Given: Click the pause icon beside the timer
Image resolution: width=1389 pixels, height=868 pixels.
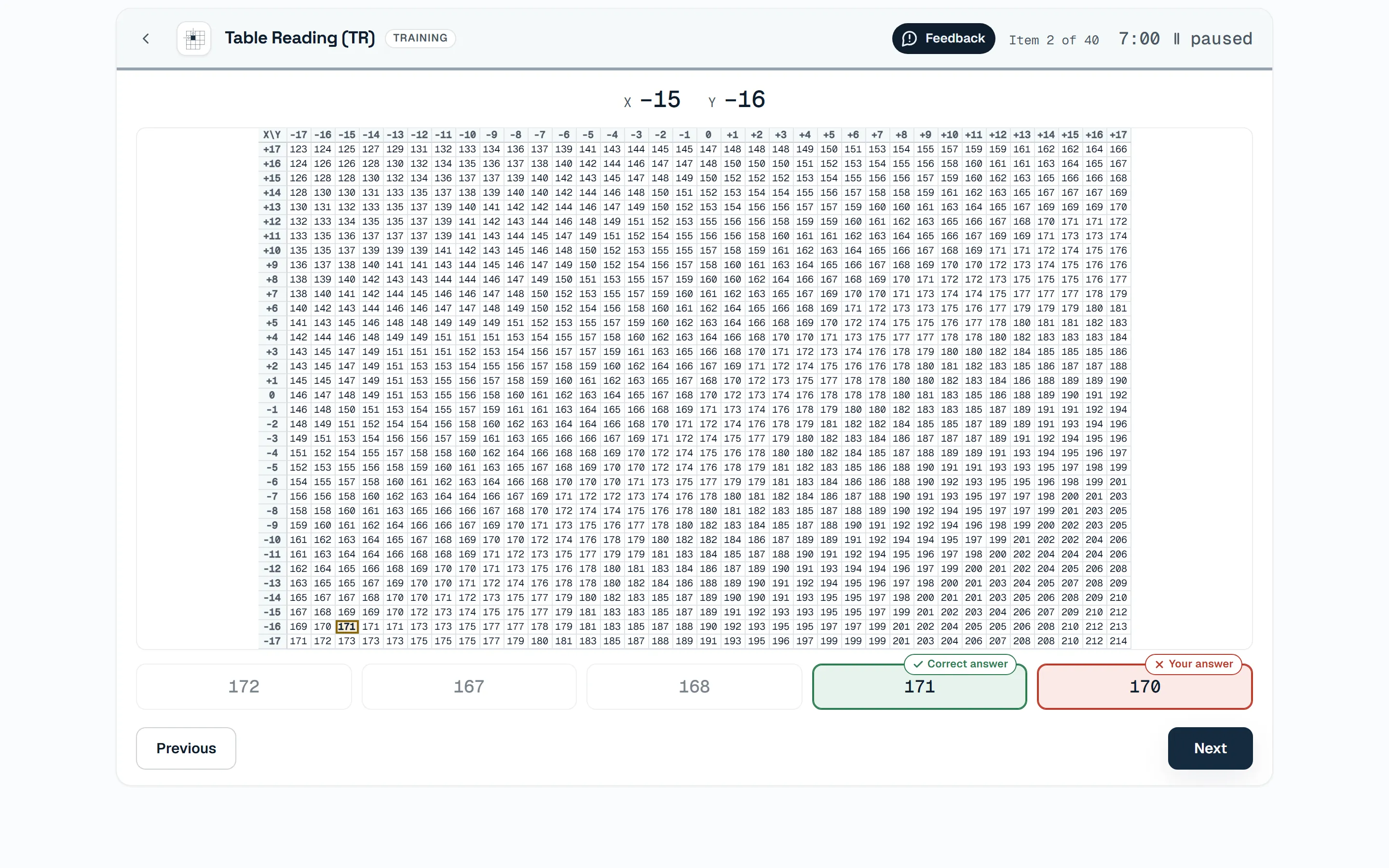Looking at the screenshot, I should 1177,39.
